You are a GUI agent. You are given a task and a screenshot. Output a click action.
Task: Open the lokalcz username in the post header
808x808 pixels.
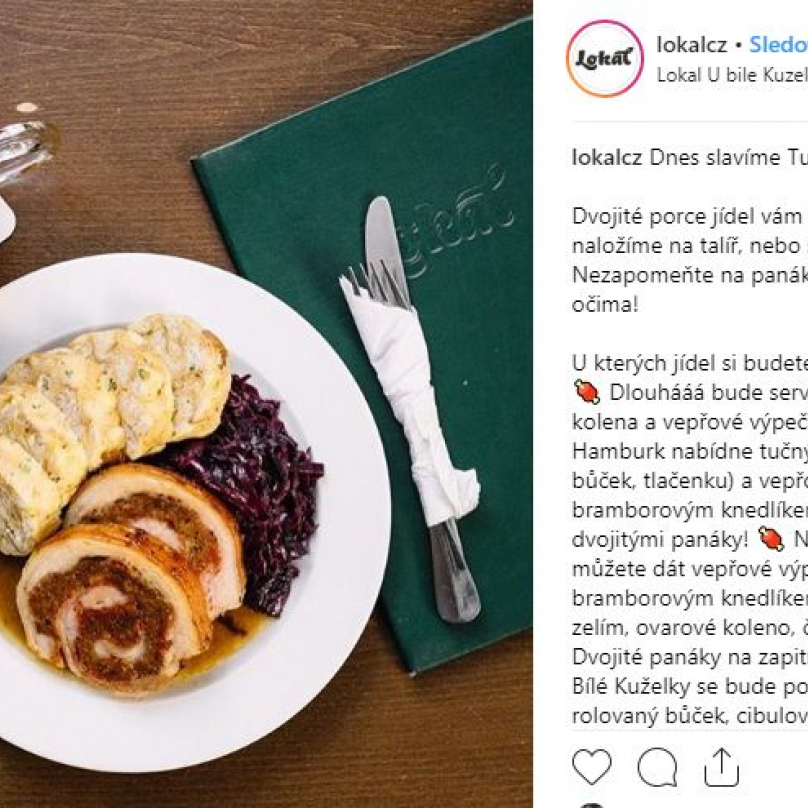(692, 45)
